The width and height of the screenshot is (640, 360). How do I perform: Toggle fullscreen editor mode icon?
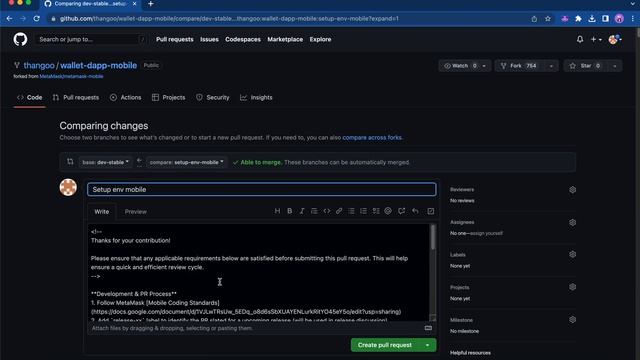pos(431,211)
